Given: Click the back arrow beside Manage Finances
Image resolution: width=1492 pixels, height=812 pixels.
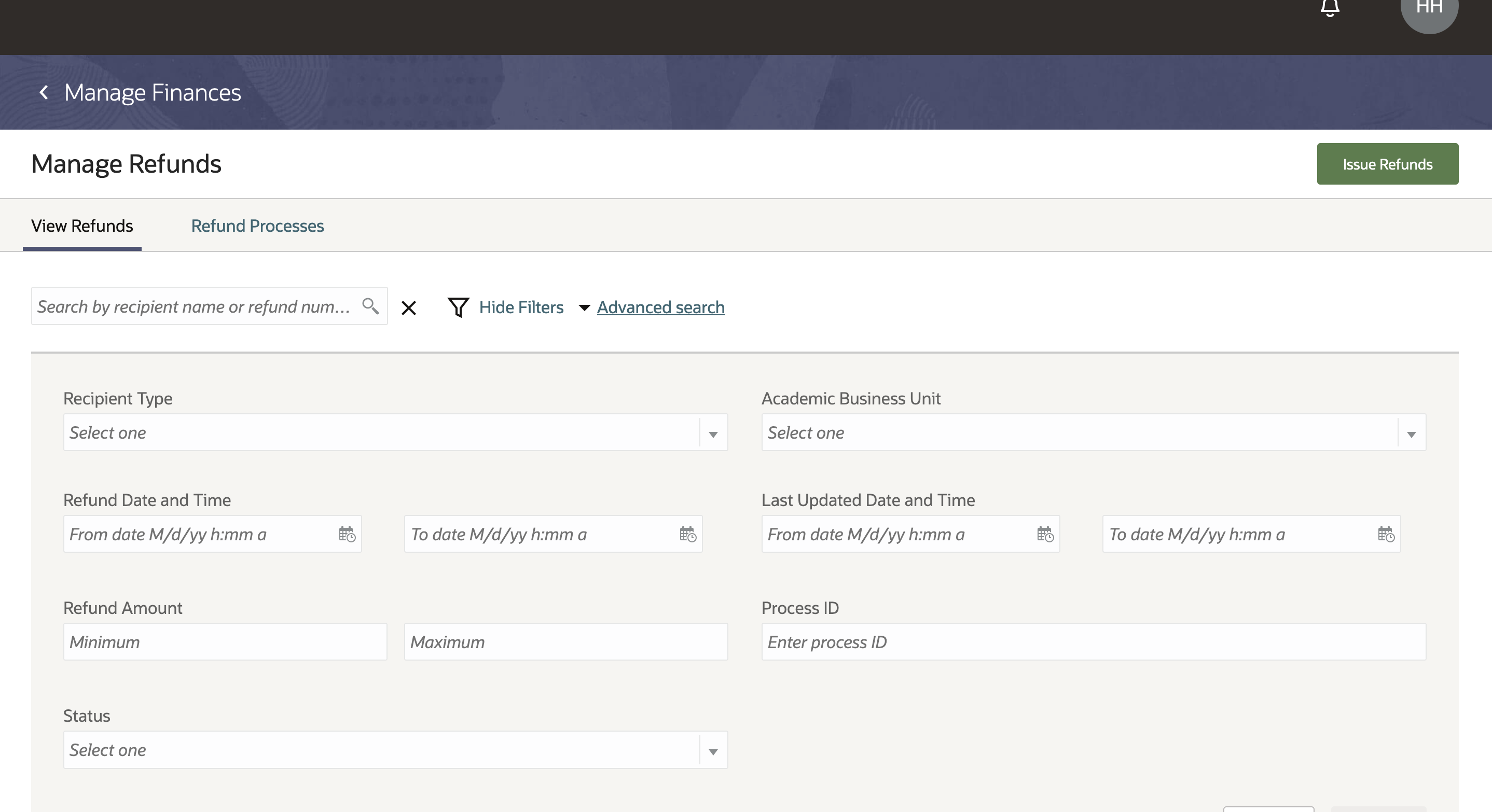Looking at the screenshot, I should 44,92.
